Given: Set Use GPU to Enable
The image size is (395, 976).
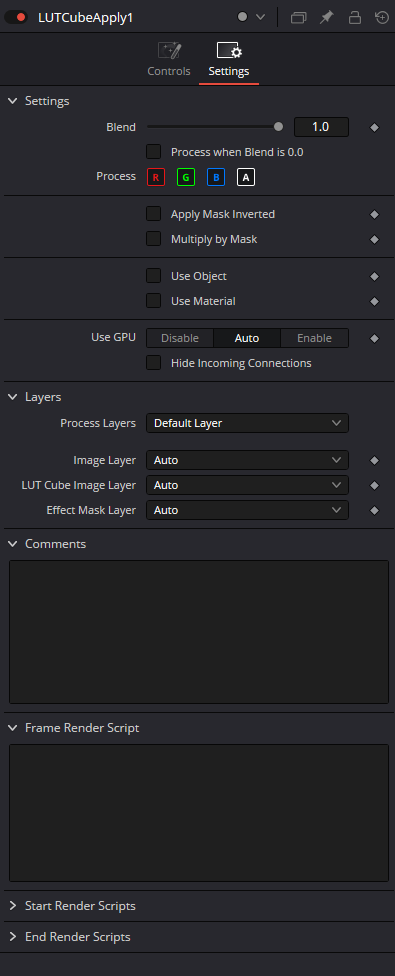Looking at the screenshot, I should (314, 338).
